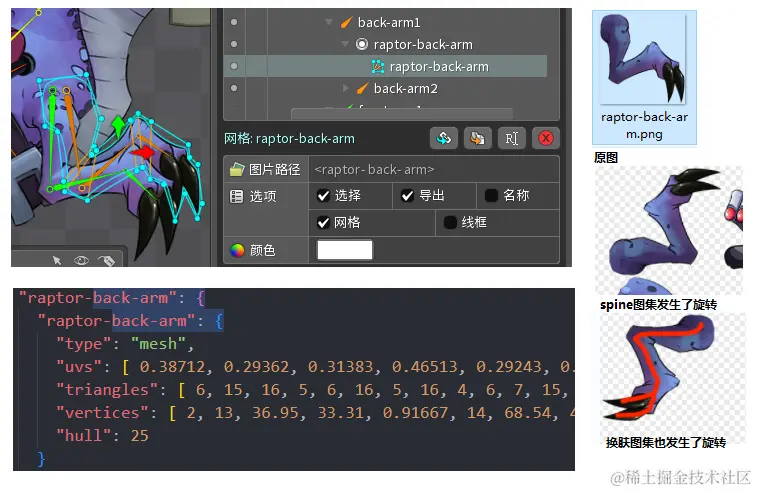757x492 pixels.
Task: Click the eye icon under the viewport
Action: [82, 261]
